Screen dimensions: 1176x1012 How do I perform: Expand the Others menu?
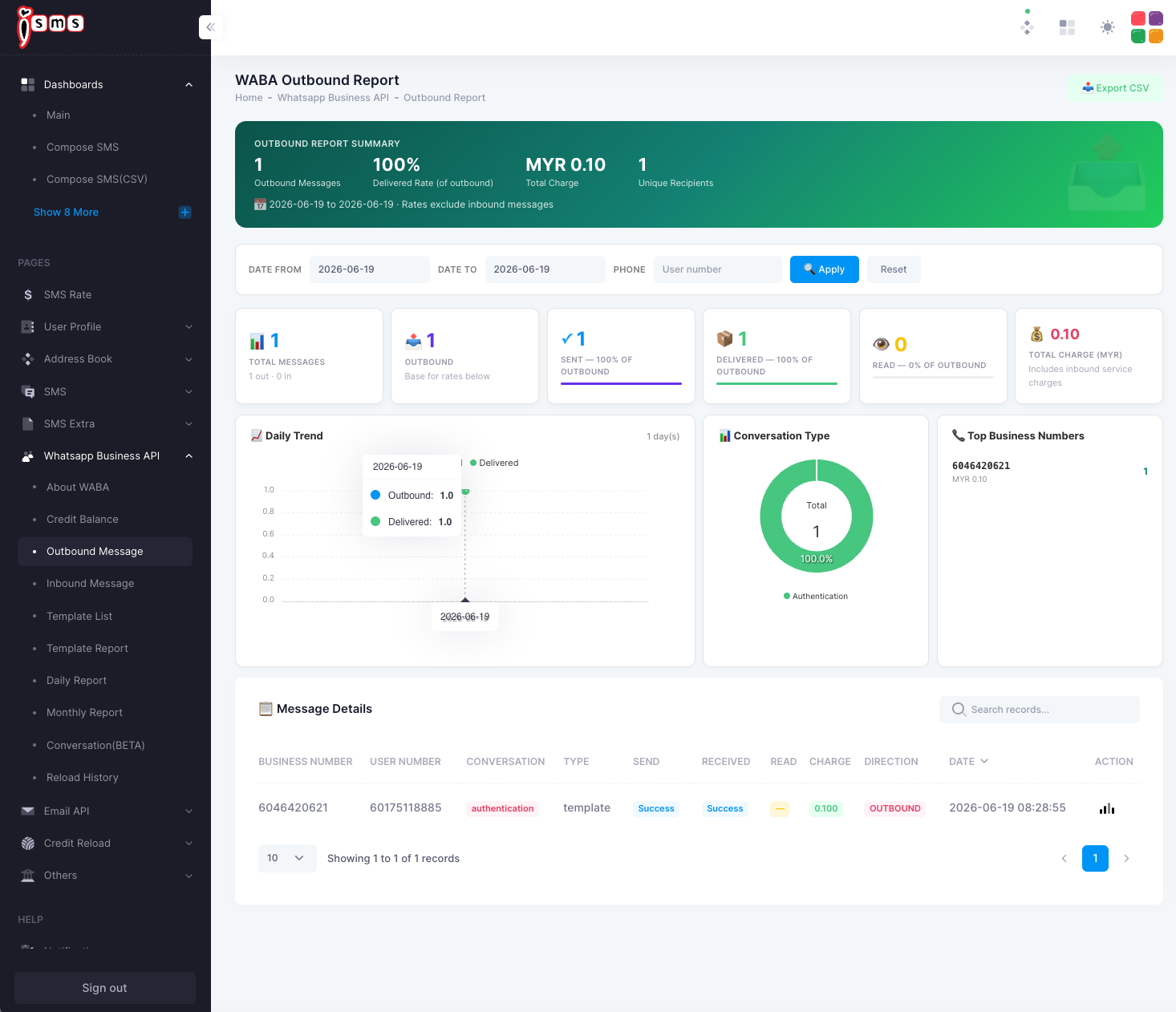click(x=189, y=876)
